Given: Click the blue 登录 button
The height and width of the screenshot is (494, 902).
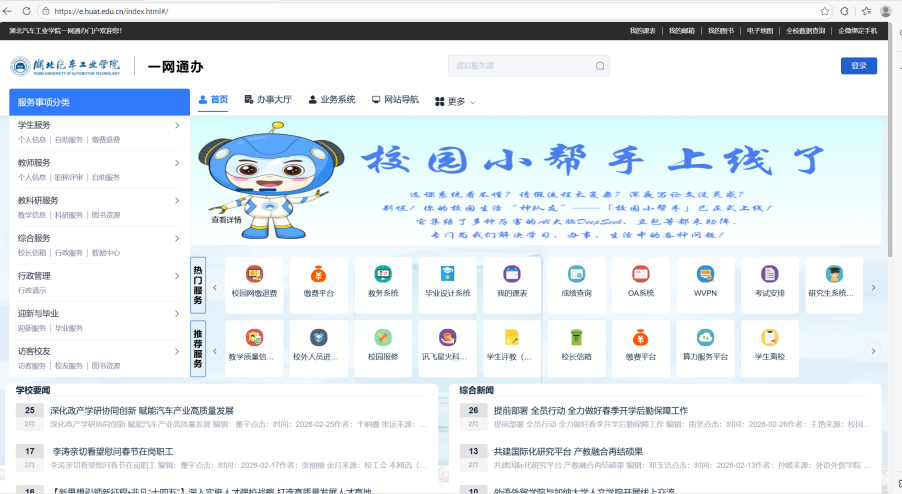Looking at the screenshot, I should pyautogui.click(x=858, y=66).
